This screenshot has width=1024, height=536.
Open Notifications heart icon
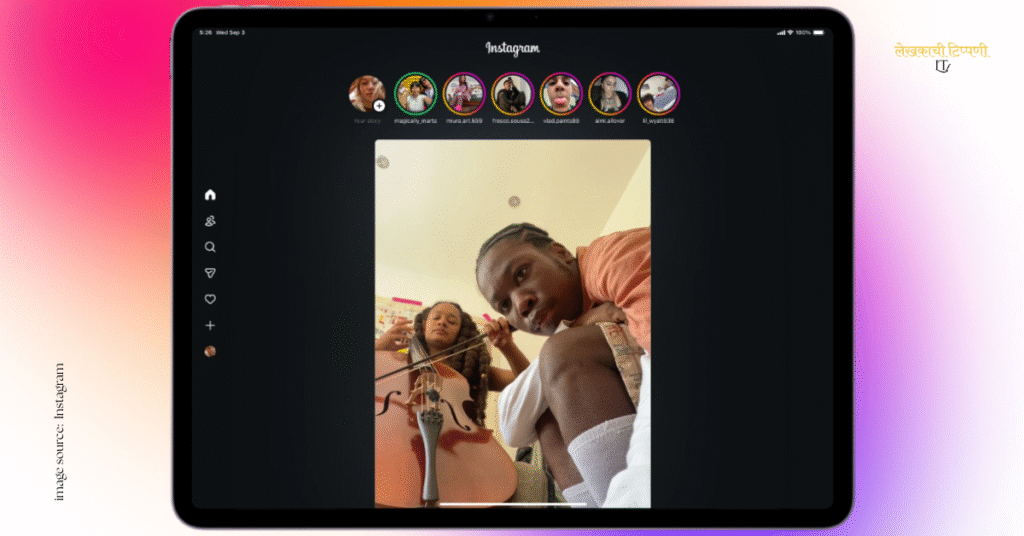point(210,299)
